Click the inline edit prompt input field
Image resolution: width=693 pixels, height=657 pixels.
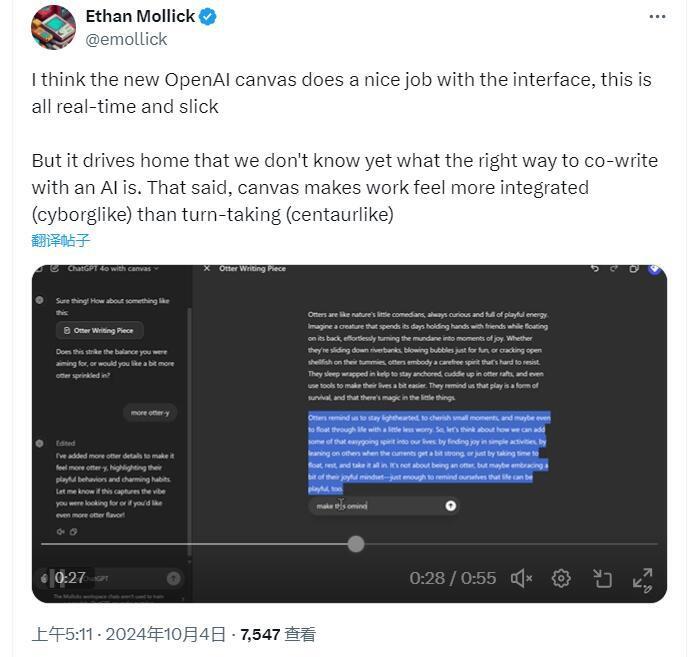[x=375, y=506]
